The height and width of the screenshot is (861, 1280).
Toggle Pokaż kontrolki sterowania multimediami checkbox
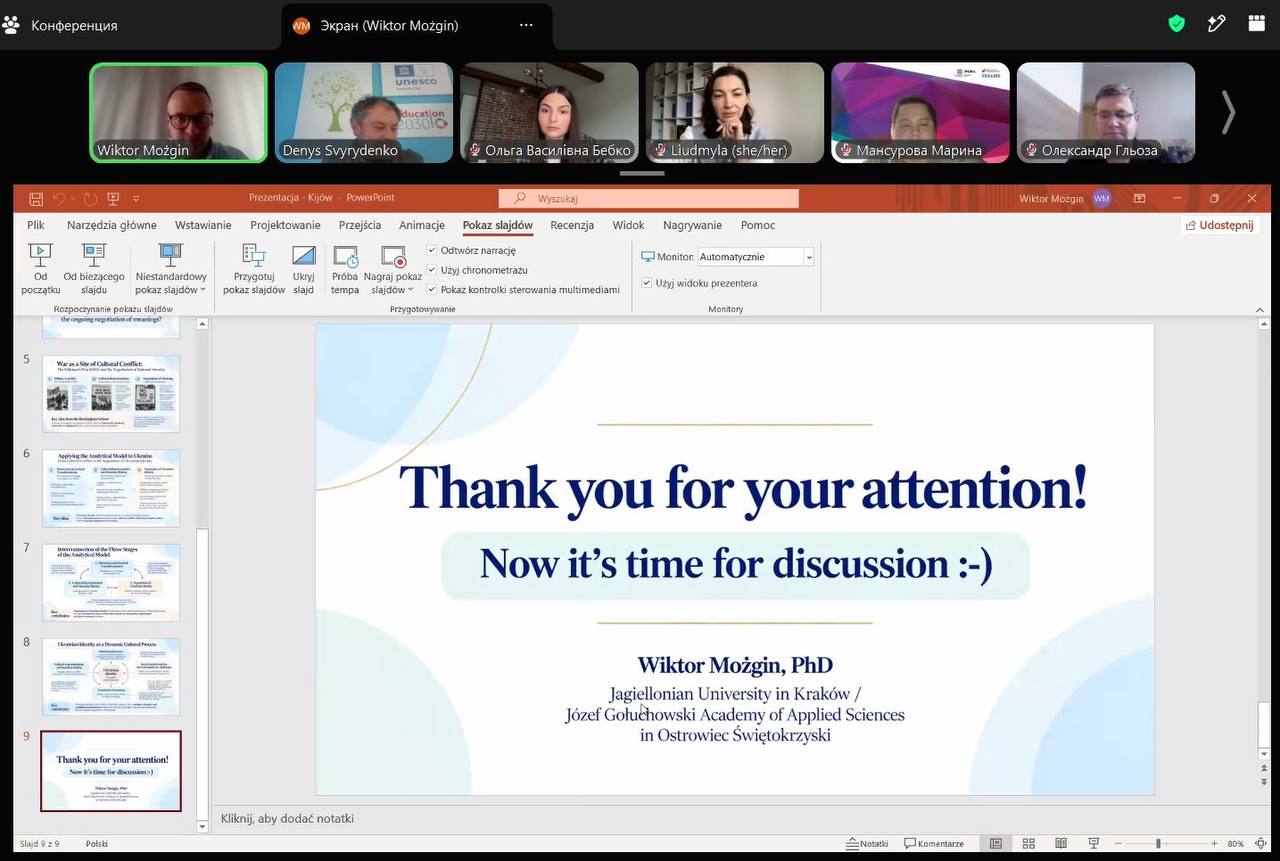432,290
